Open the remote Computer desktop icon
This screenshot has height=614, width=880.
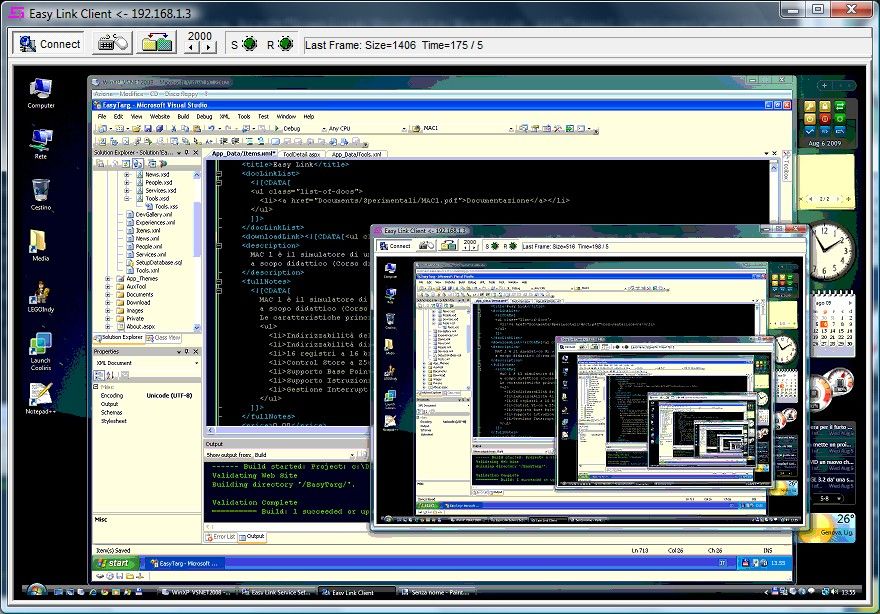[x=41, y=94]
